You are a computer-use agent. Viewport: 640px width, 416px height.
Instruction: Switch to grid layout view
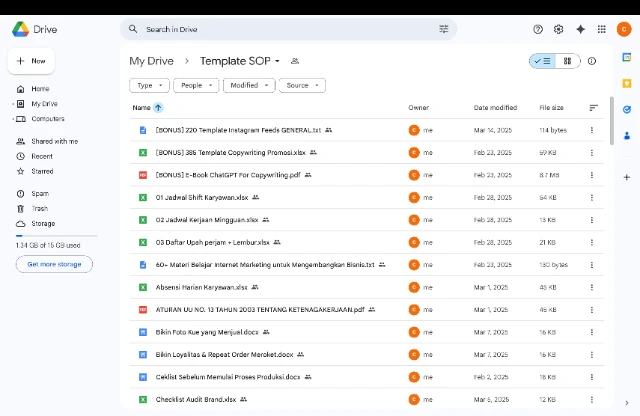pos(567,61)
